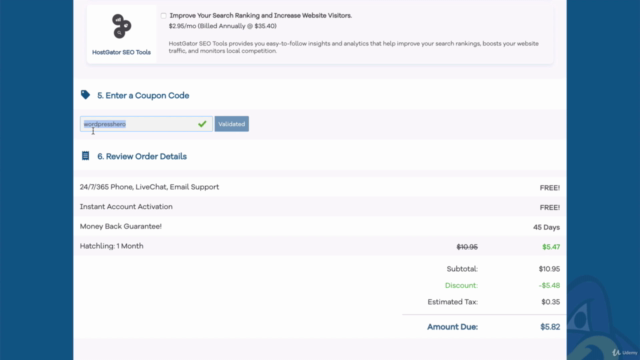The height and width of the screenshot is (360, 640).
Task: Click 'Money Back Guarantee!' row
Action: [x=320, y=226]
